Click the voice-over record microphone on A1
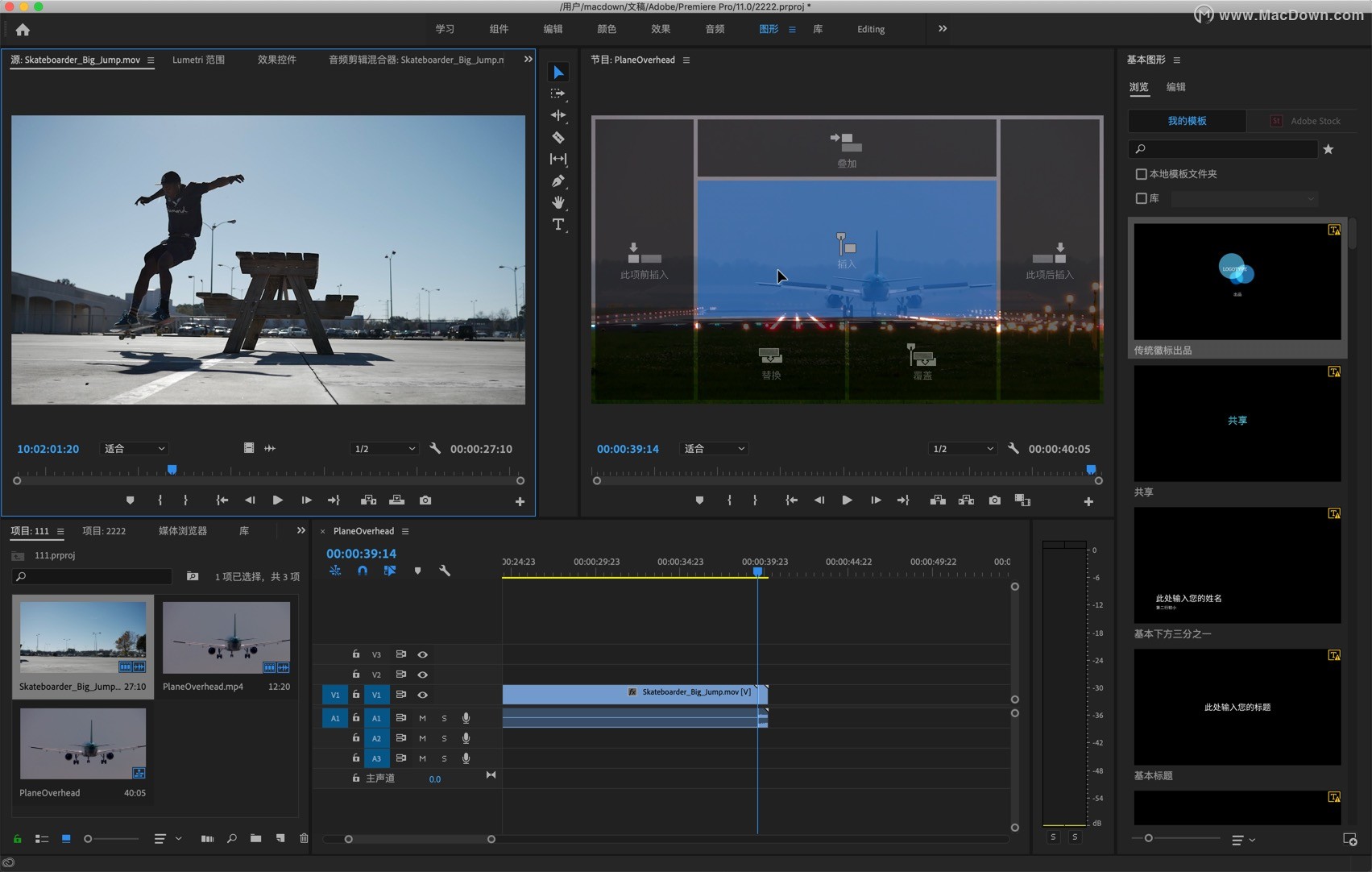The width and height of the screenshot is (1372, 872). click(x=466, y=717)
